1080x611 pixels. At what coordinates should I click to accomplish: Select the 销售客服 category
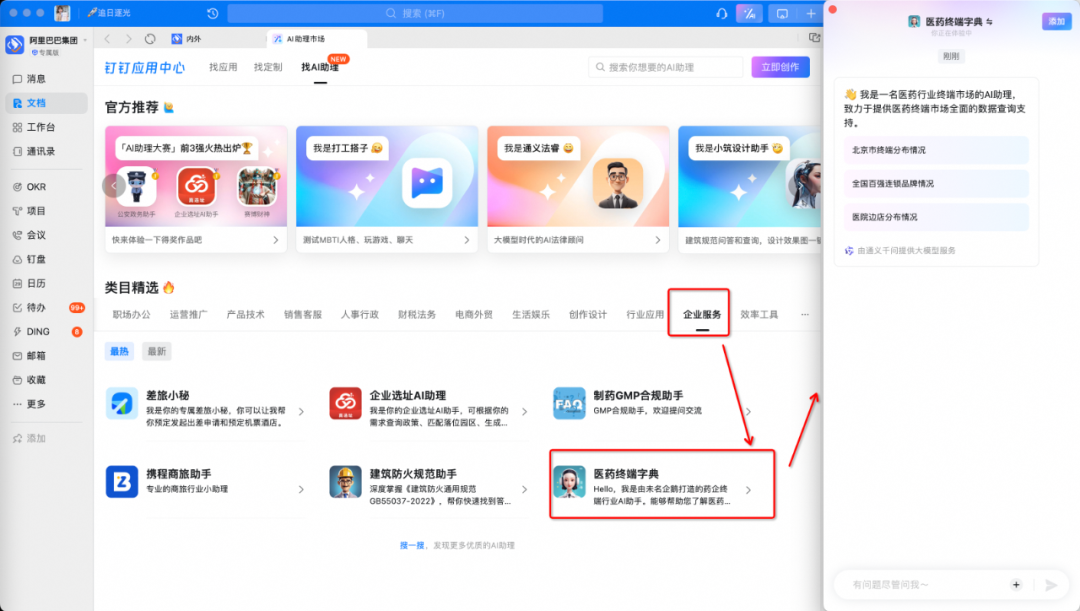click(303, 315)
